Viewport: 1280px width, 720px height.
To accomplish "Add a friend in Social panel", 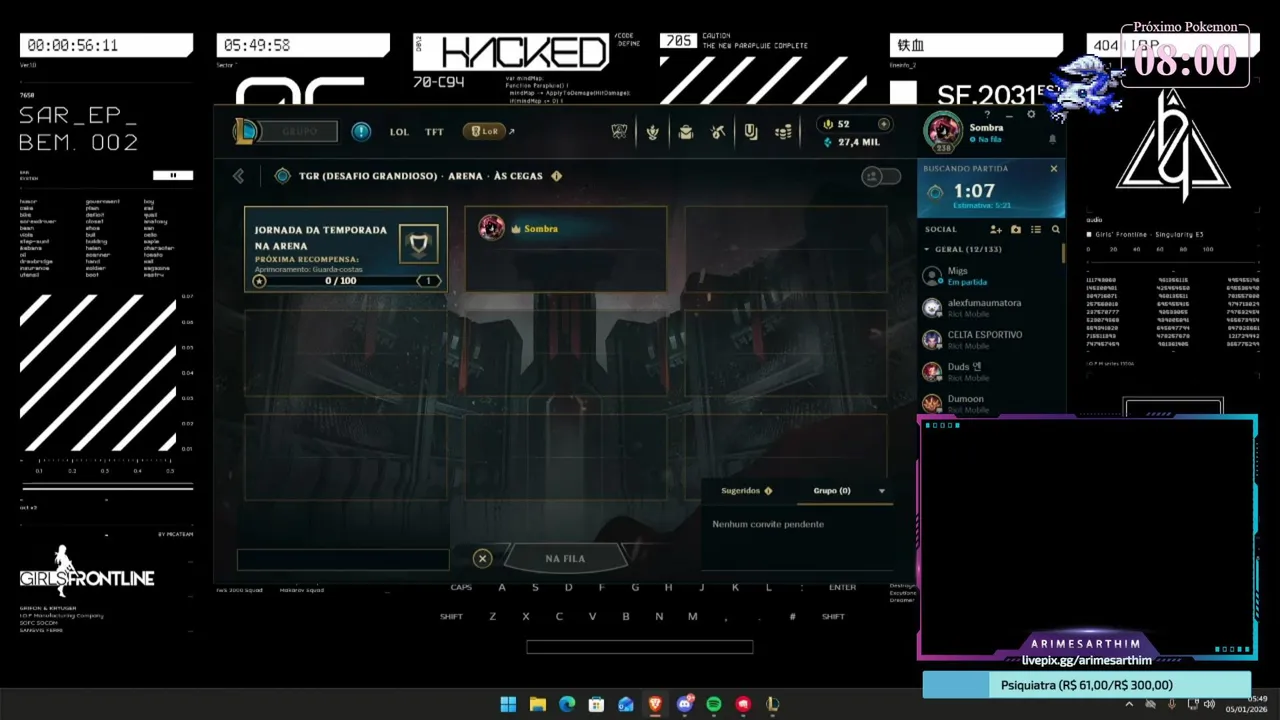I will (x=996, y=229).
